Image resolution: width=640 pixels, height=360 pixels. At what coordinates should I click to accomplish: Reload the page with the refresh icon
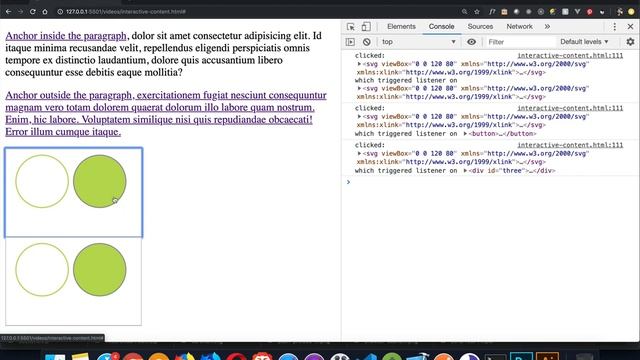coord(33,12)
